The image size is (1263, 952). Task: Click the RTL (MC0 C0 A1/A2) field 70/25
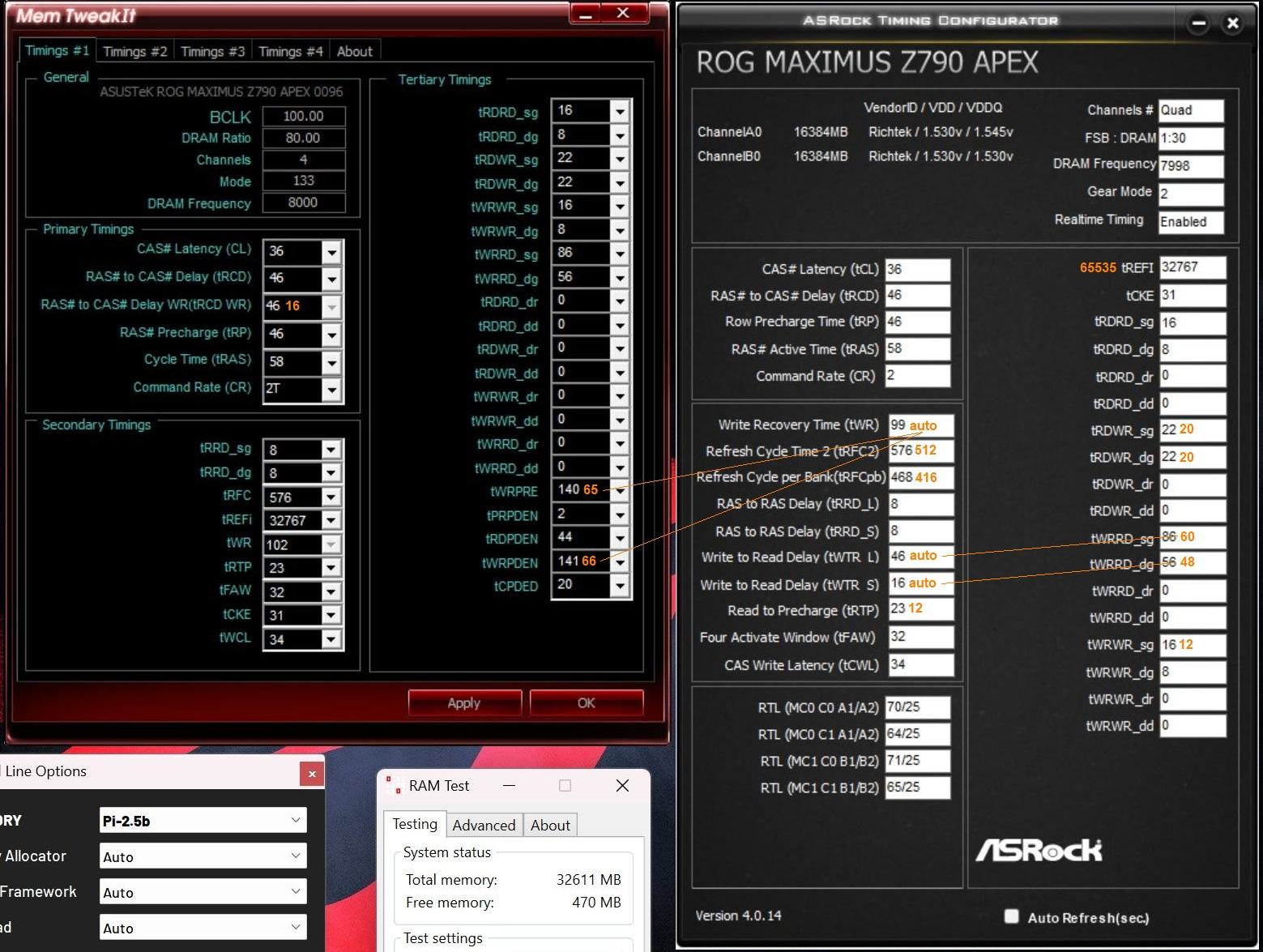(918, 707)
